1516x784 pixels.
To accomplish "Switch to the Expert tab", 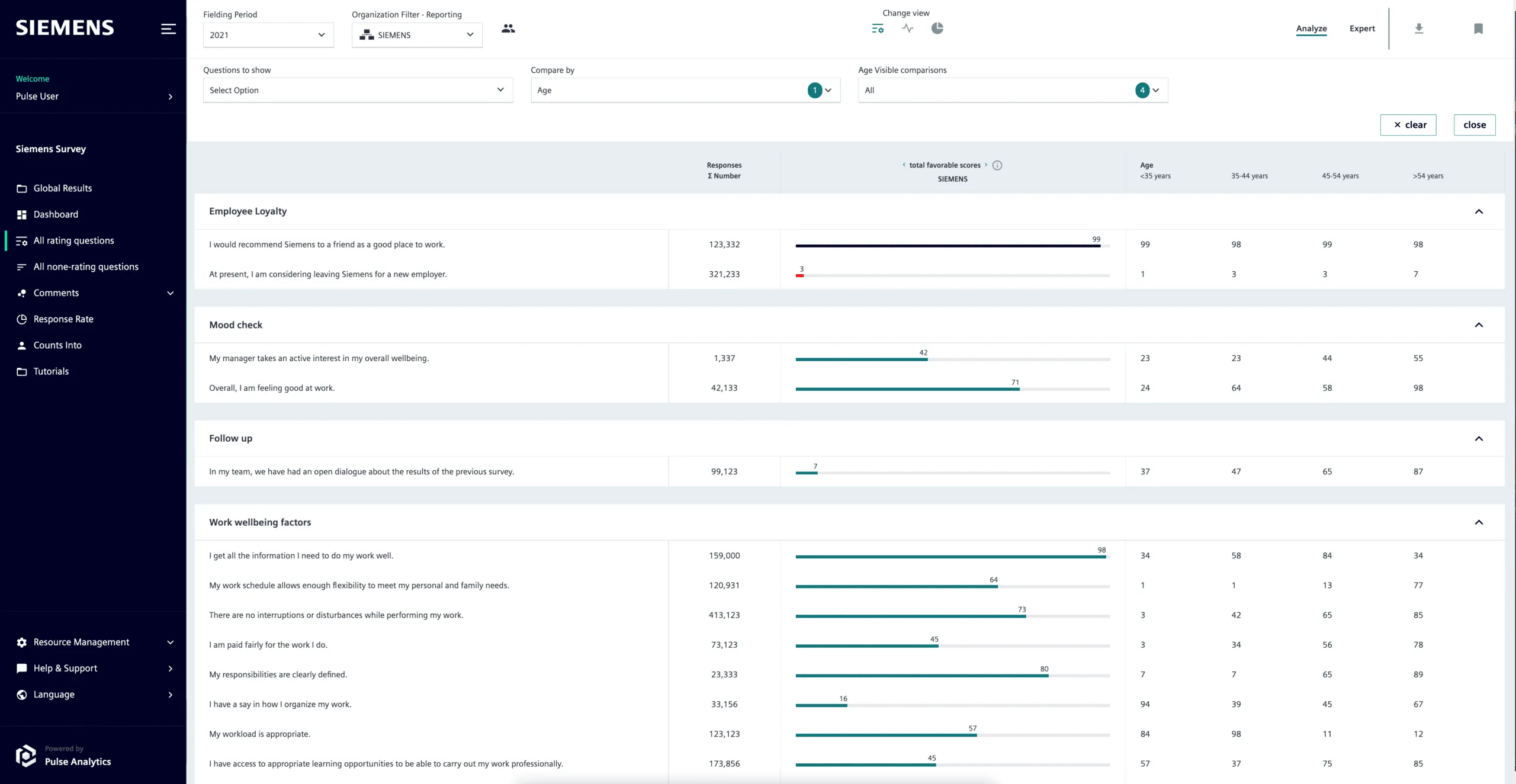I will [1362, 28].
